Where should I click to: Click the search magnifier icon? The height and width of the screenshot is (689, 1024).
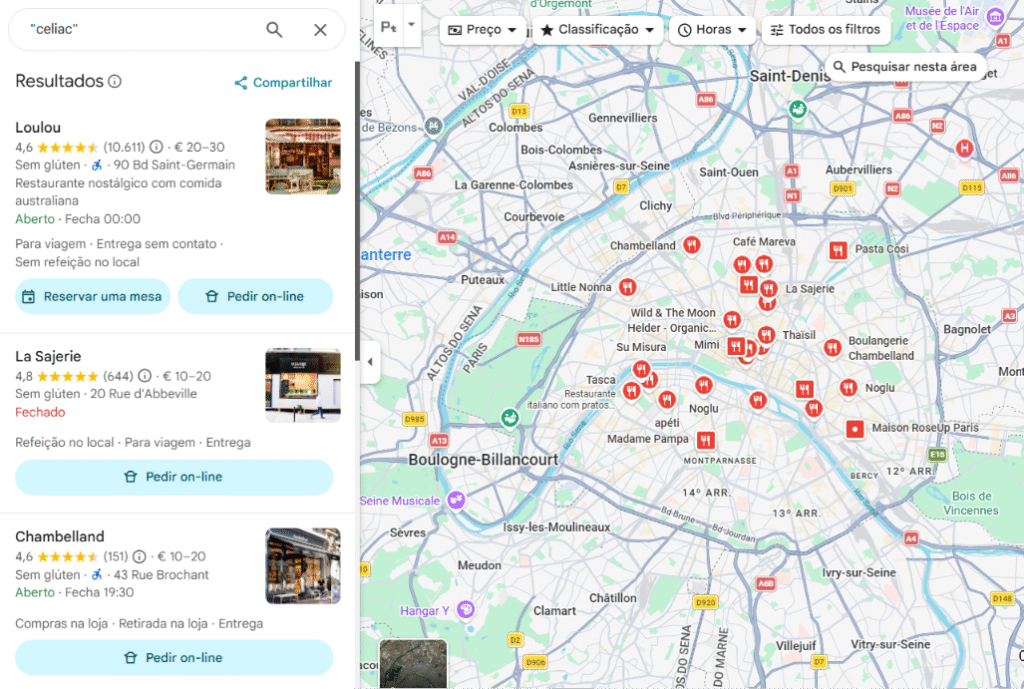(x=274, y=29)
